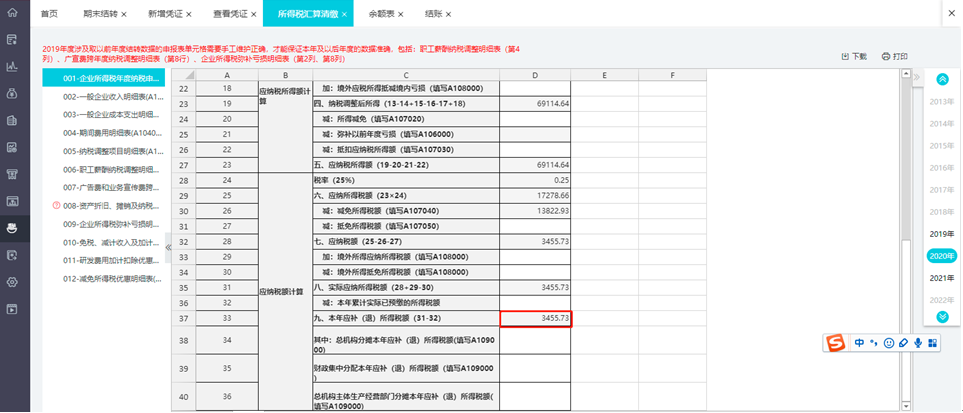Click the microphone icon on input toolbar
The image size is (963, 413).
918,344
